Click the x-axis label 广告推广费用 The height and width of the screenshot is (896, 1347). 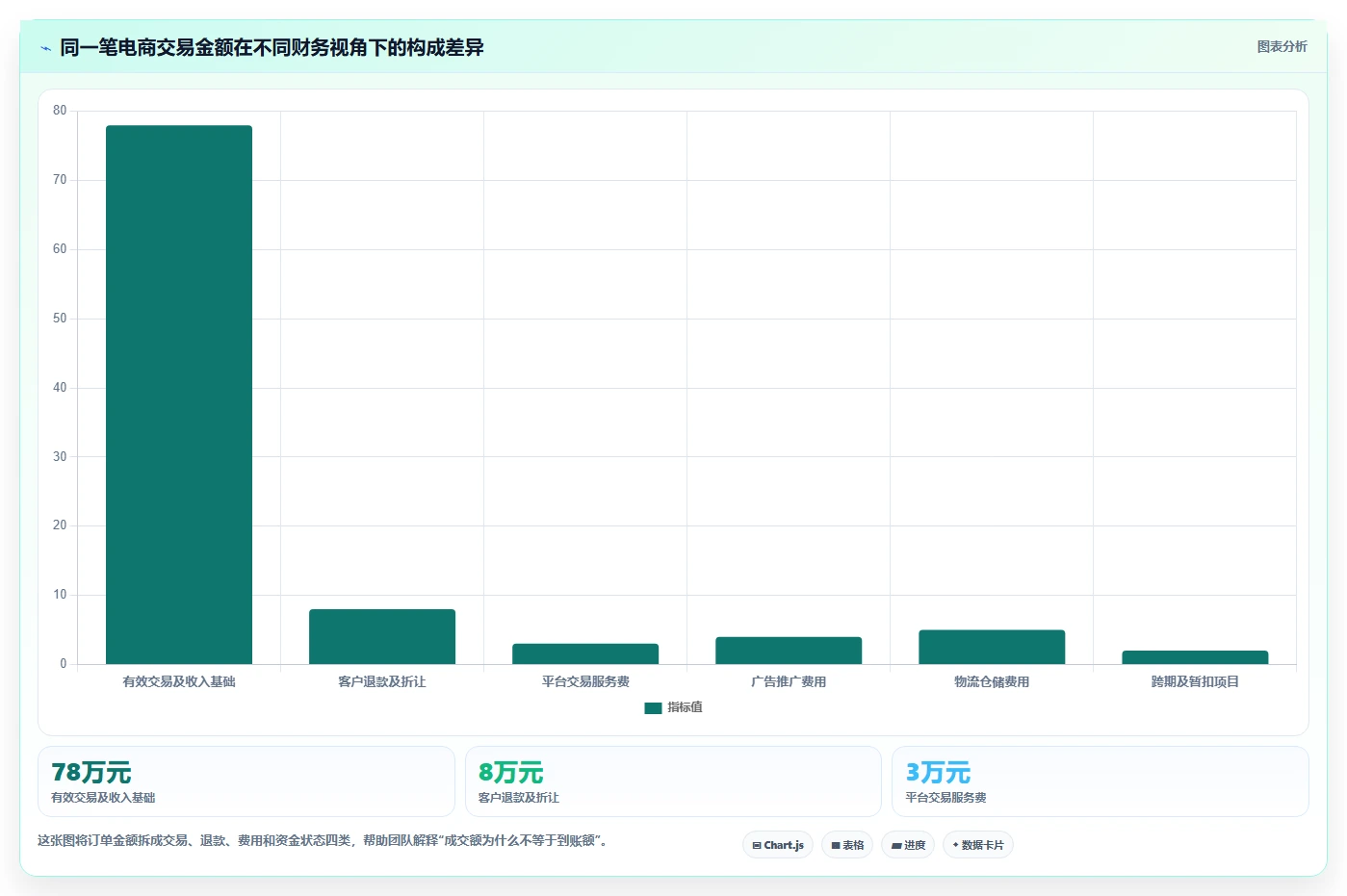point(789,681)
